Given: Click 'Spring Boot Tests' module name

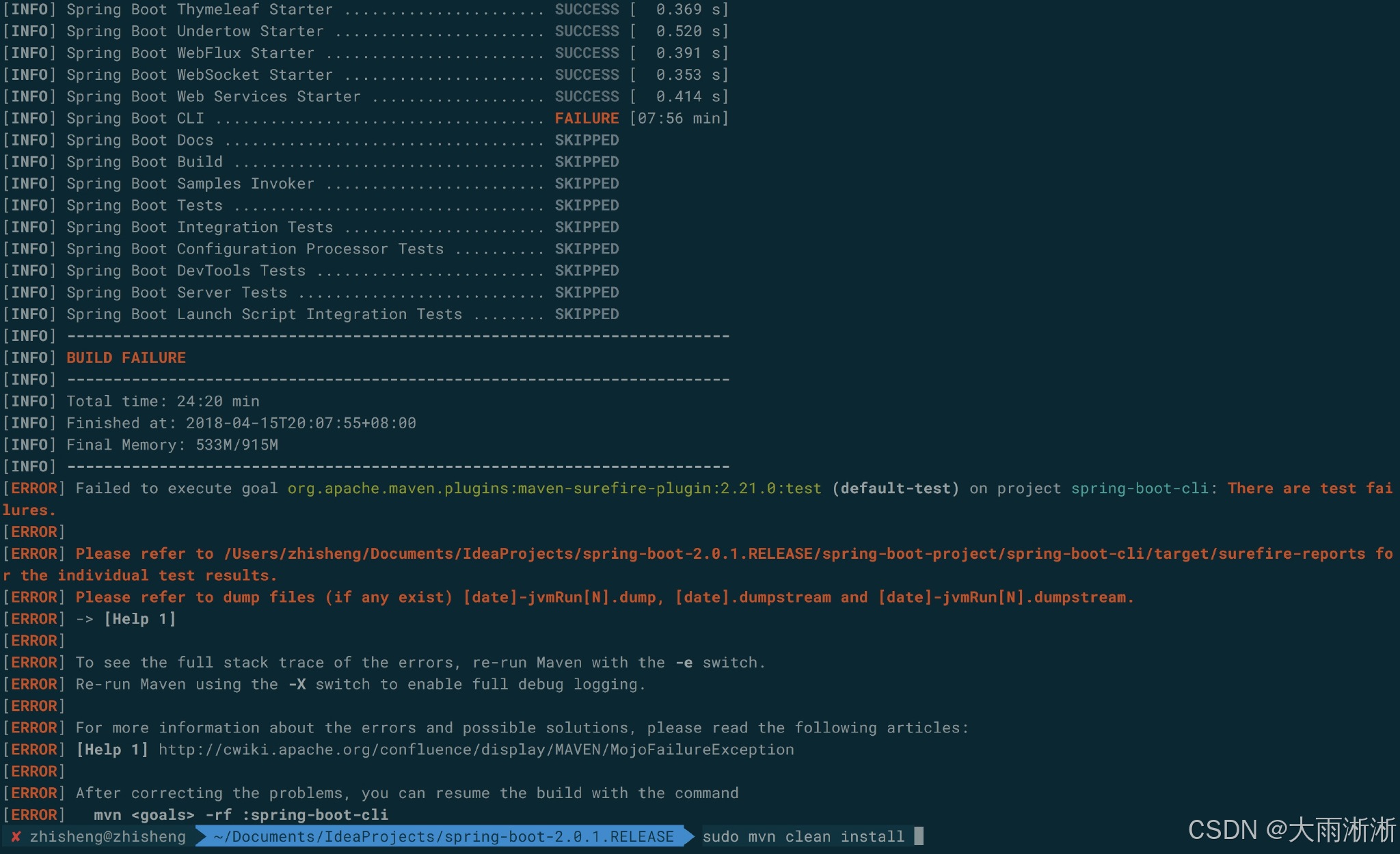Looking at the screenshot, I should (144, 206).
